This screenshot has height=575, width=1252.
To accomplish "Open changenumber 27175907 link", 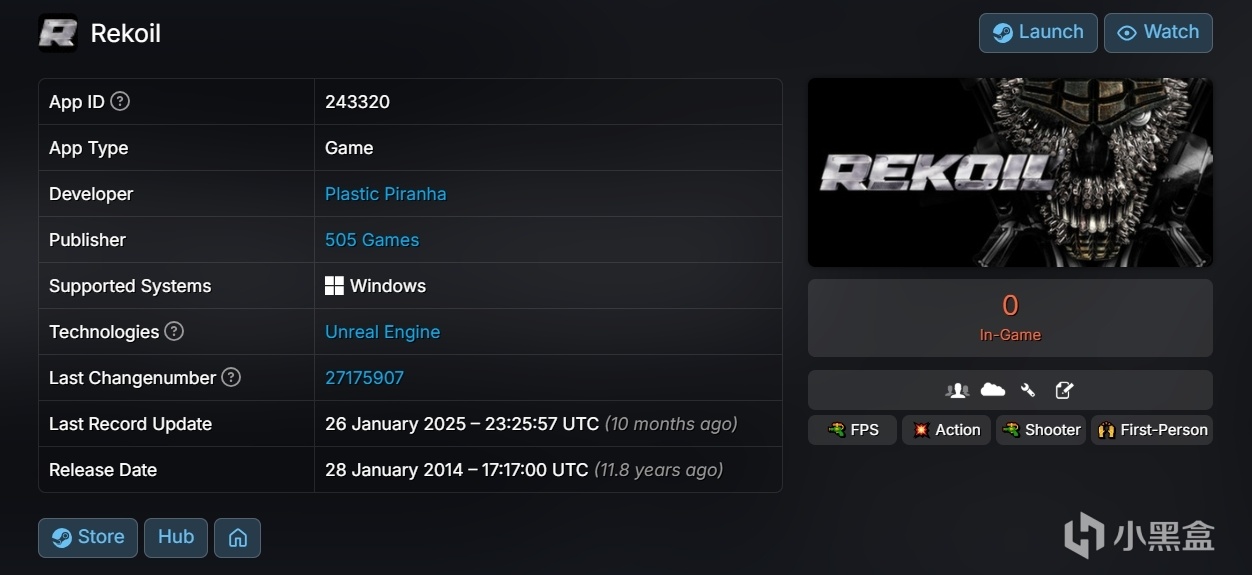I will click(x=364, y=378).
